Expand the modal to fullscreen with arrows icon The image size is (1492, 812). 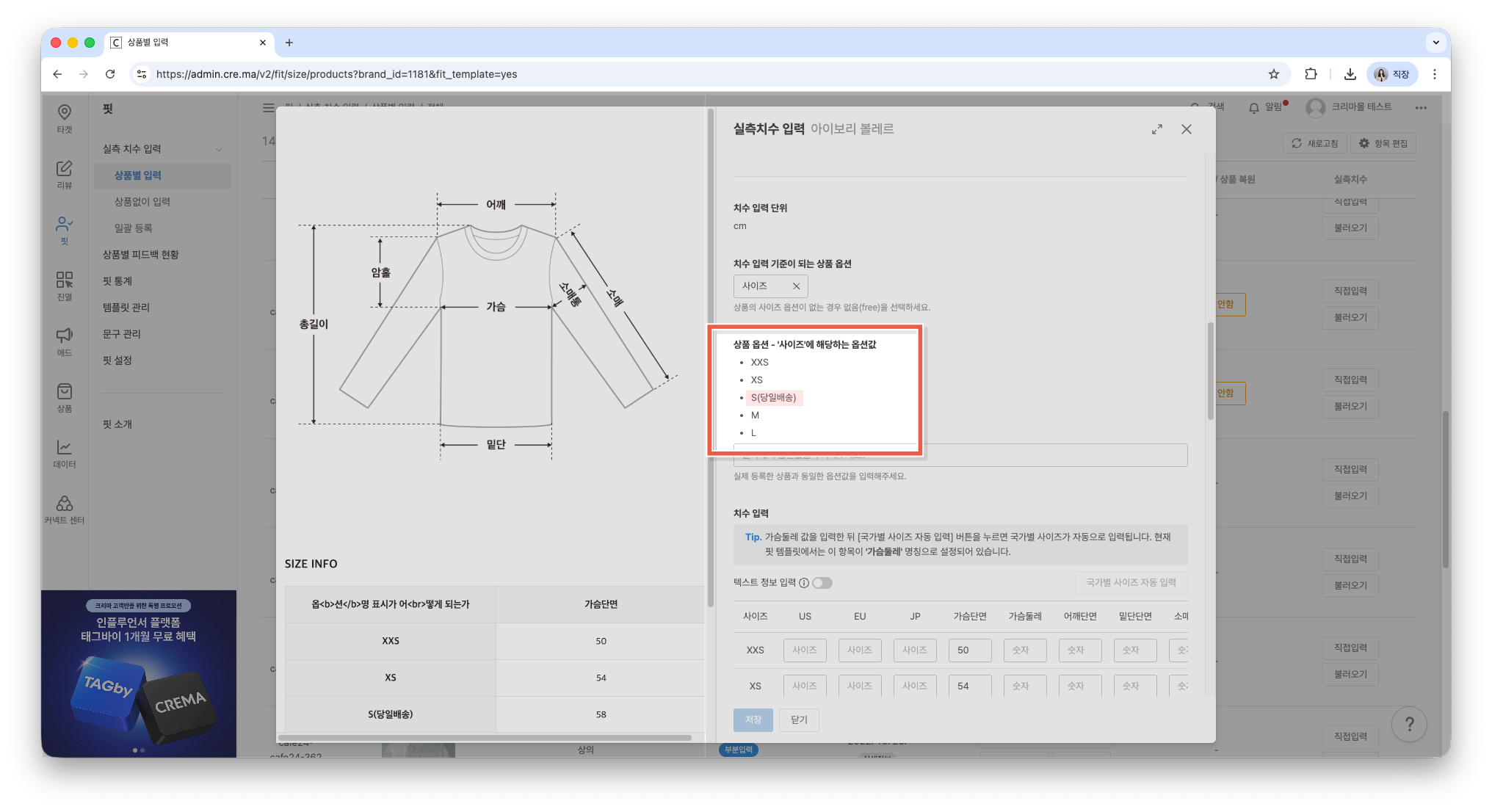pos(1157,128)
